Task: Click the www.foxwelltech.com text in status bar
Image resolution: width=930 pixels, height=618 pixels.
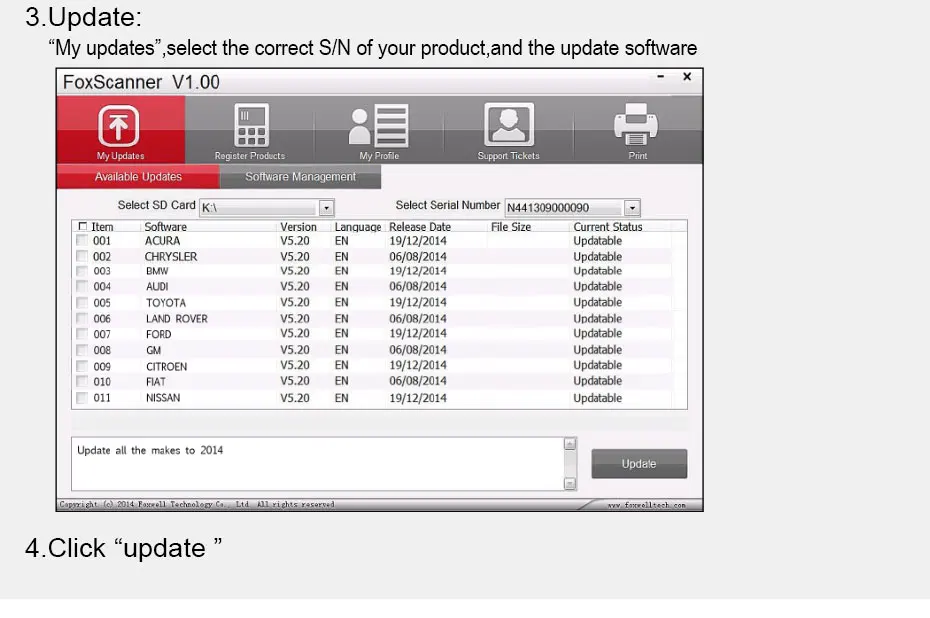Action: 646,505
